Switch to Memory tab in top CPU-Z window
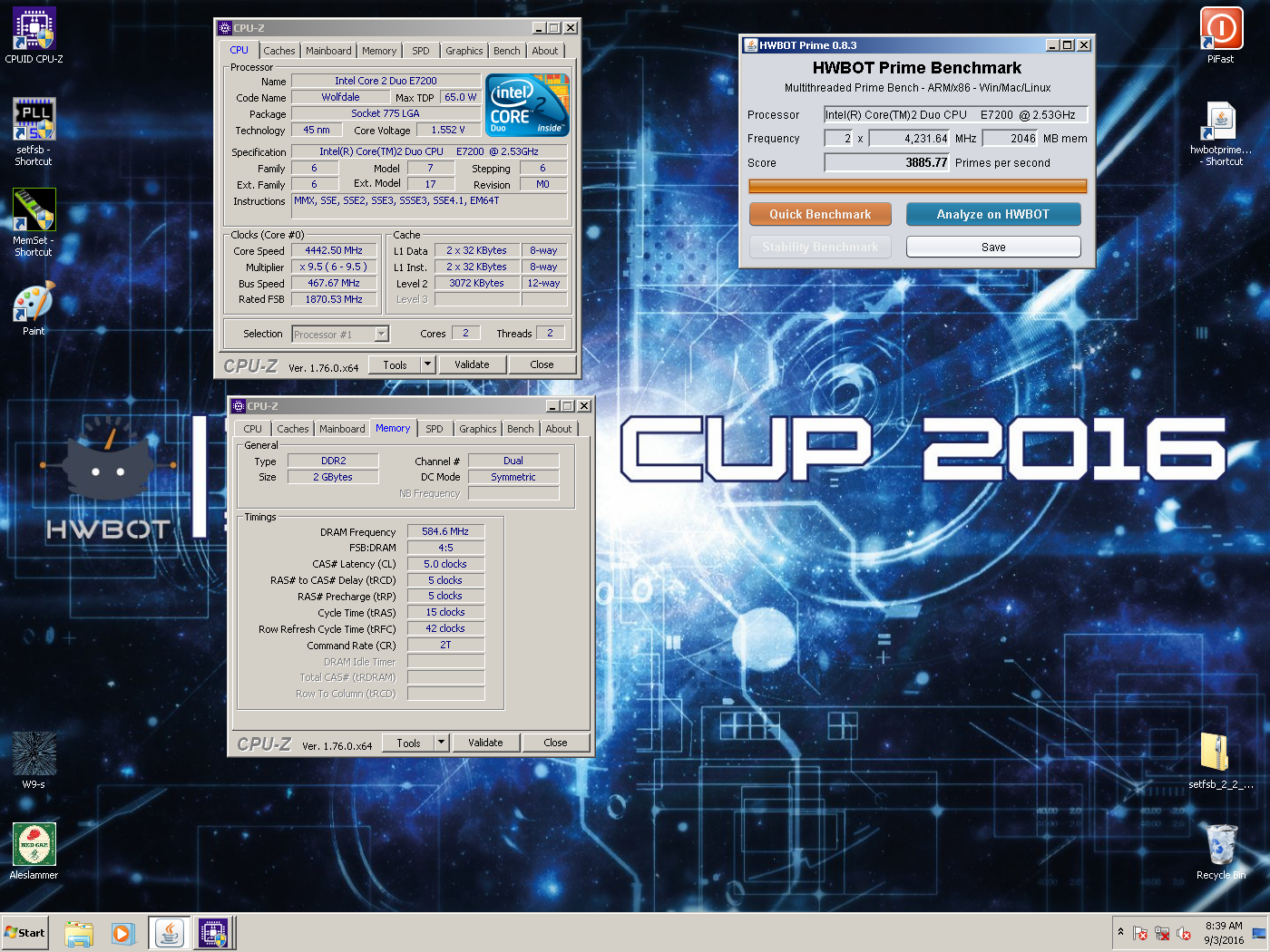 [379, 51]
